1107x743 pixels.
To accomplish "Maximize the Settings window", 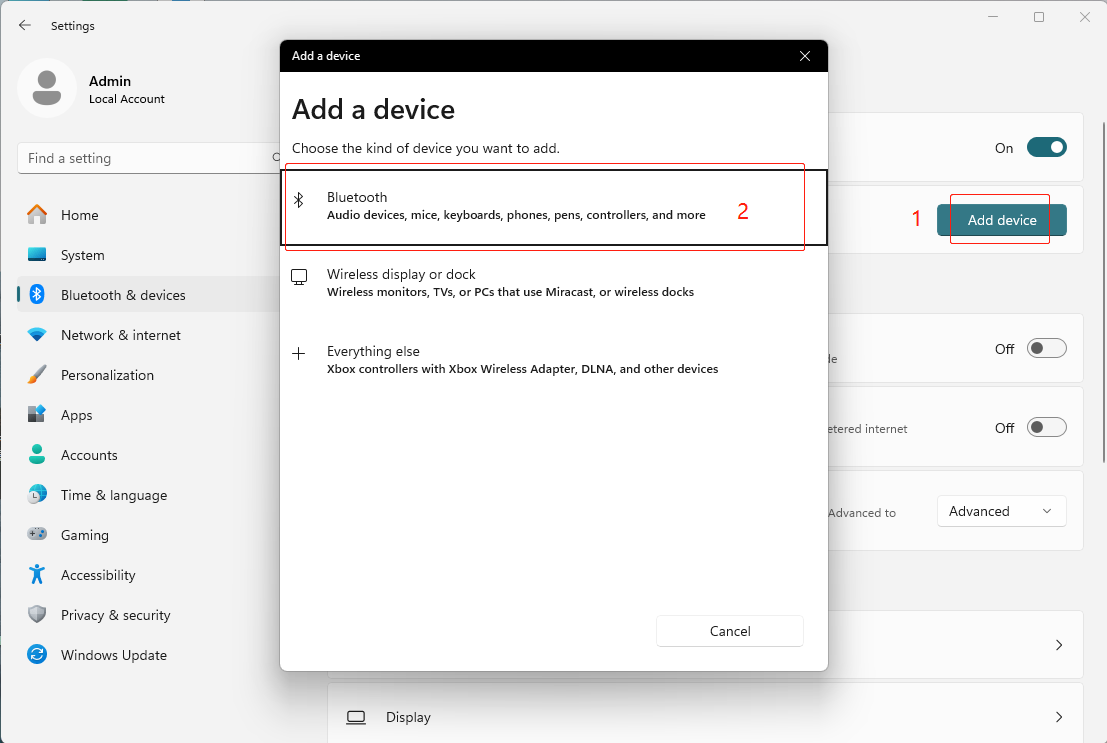I will click(1039, 17).
